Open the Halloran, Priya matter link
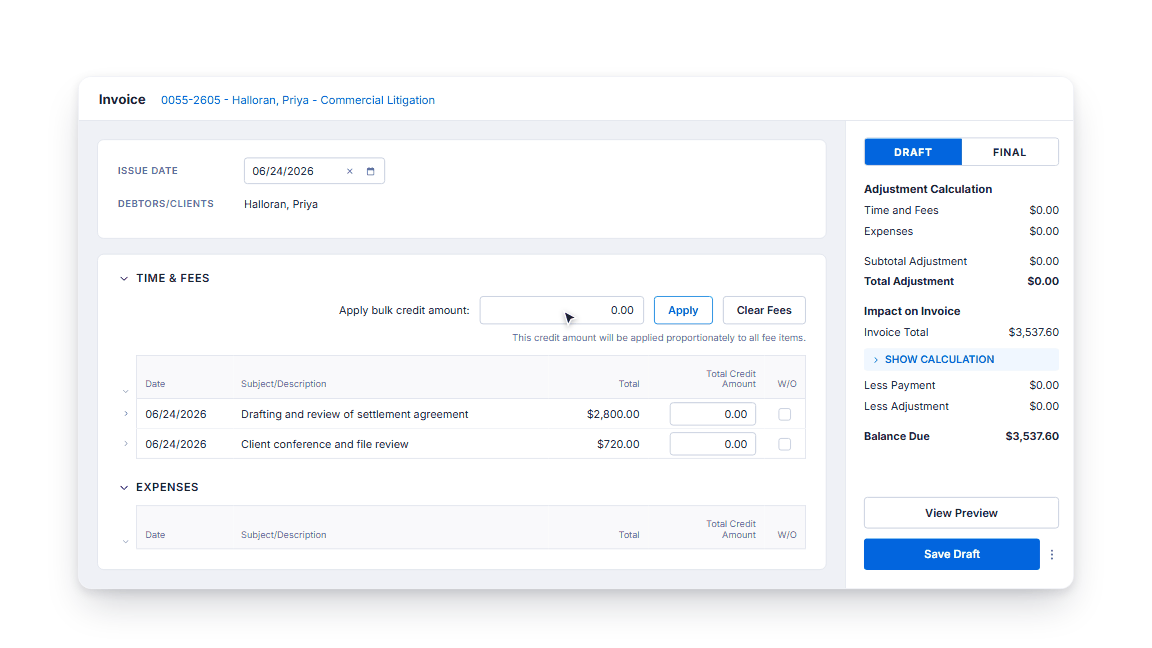This screenshot has height=648, width=1152. click(x=298, y=100)
